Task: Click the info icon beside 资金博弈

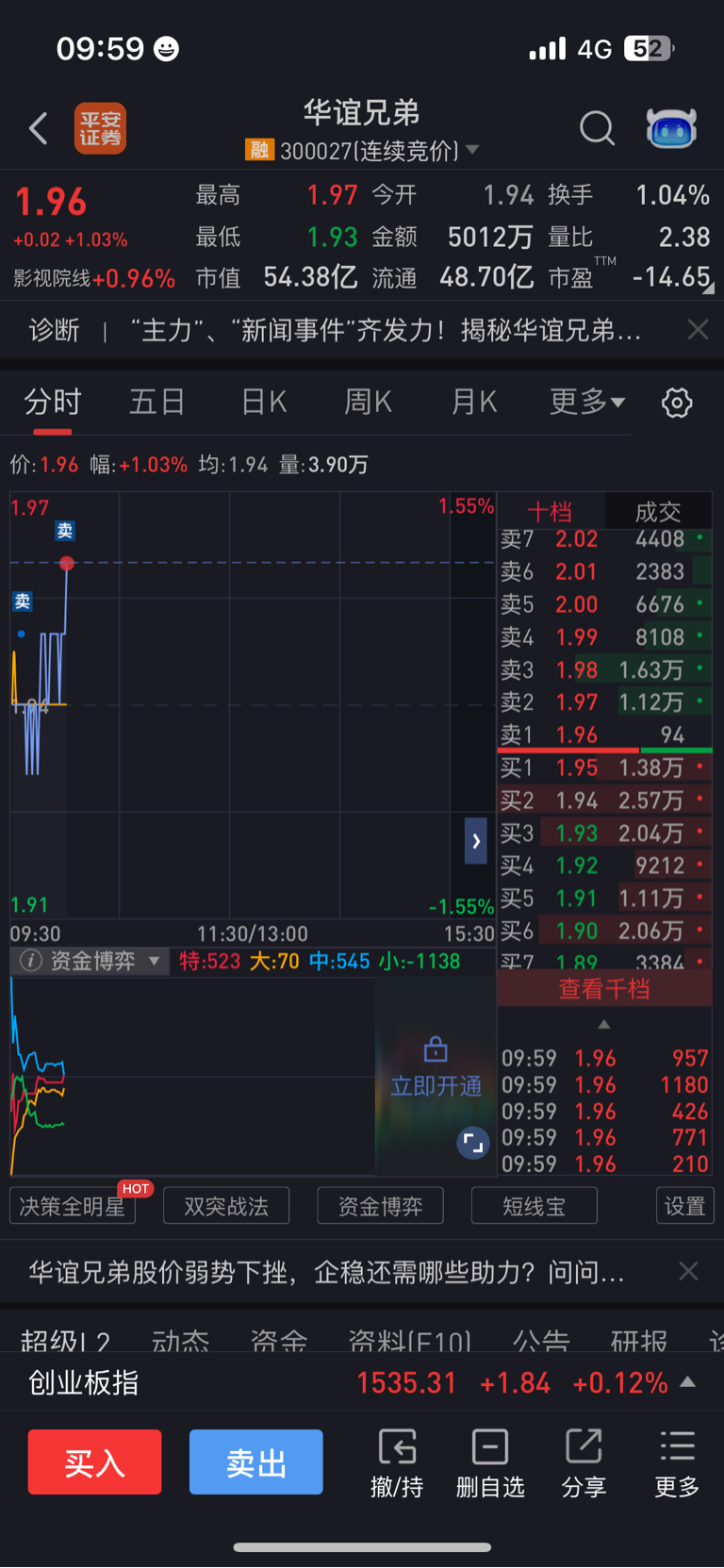Action: coord(31,961)
